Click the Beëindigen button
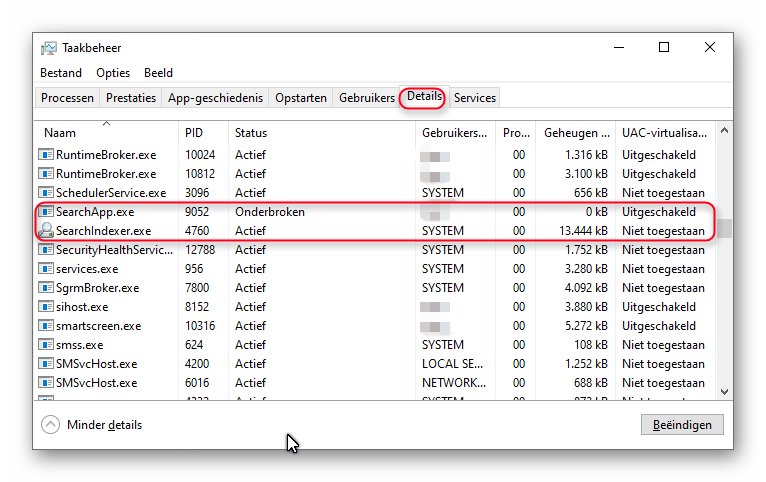Image resolution: width=766 pixels, height=482 pixels. [x=682, y=425]
